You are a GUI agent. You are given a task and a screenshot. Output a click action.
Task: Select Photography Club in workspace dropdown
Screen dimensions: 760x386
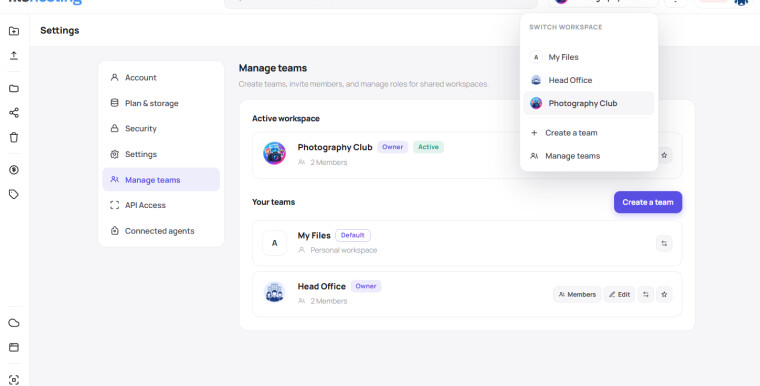coord(589,103)
